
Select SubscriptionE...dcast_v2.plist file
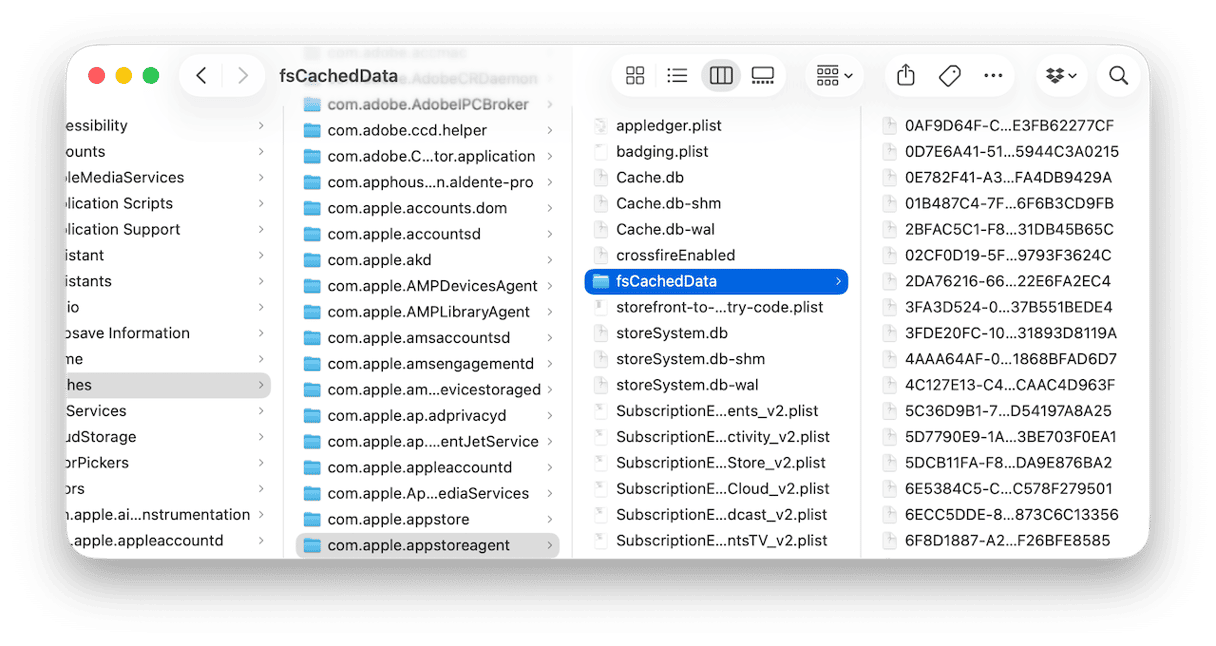(716, 516)
